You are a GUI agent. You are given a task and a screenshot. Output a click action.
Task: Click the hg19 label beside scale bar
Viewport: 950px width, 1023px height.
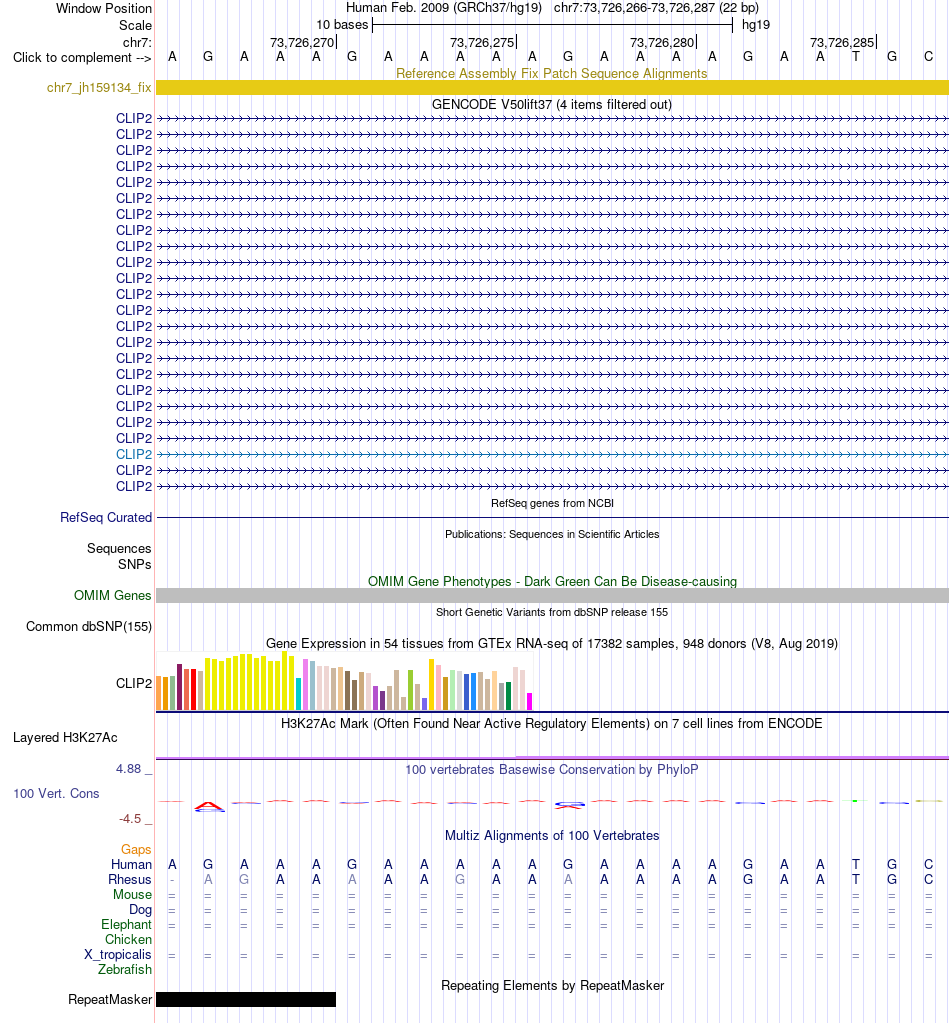point(756,25)
